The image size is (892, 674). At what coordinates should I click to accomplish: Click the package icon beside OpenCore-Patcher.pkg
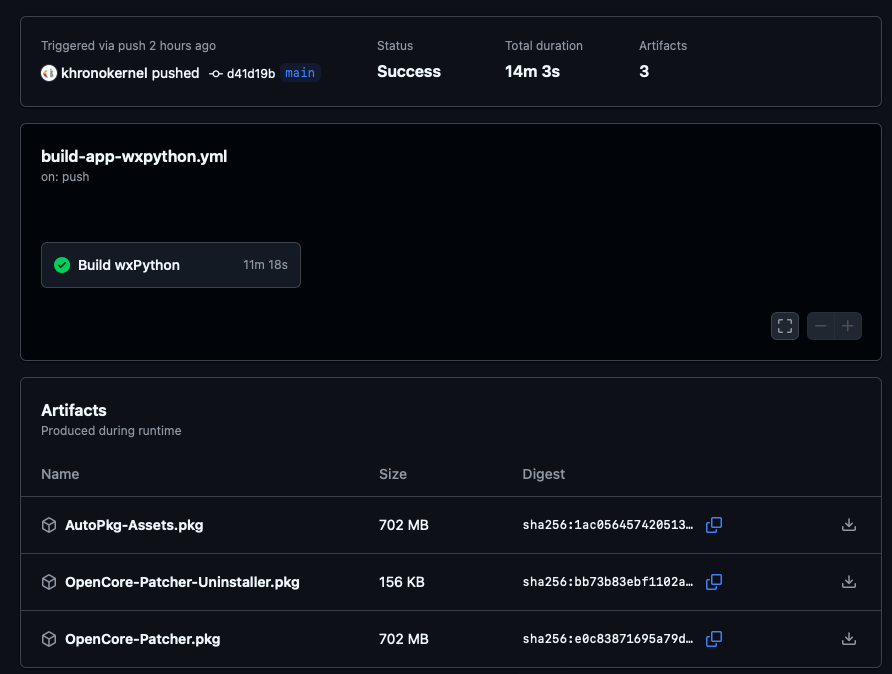pos(49,639)
